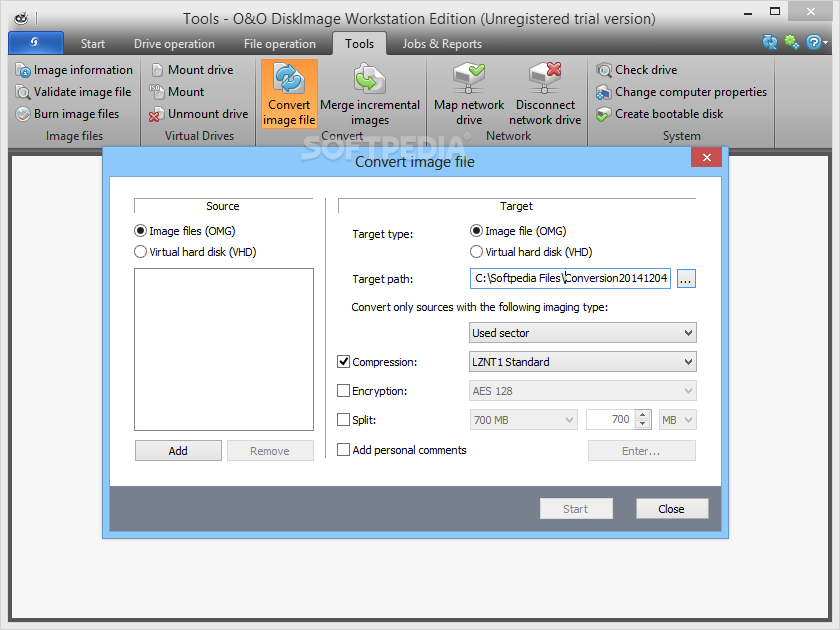
Task: Launch Burn image files
Action: 67,114
